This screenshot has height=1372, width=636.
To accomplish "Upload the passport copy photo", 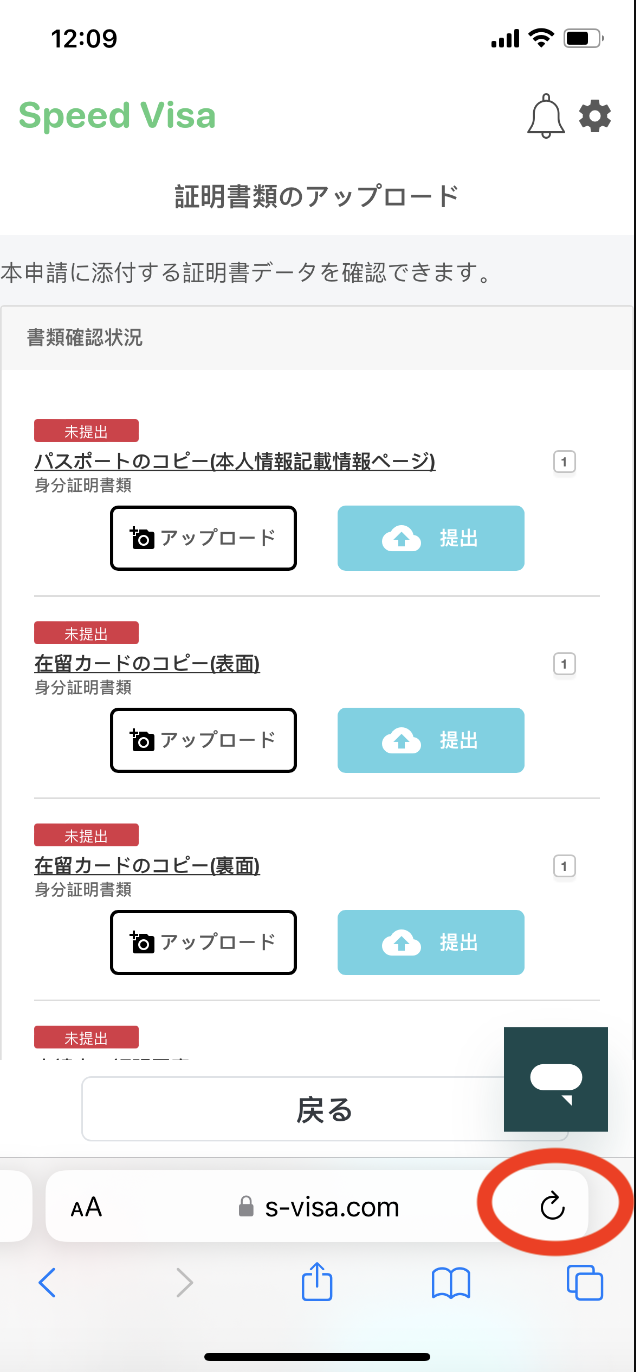I will coord(203,538).
